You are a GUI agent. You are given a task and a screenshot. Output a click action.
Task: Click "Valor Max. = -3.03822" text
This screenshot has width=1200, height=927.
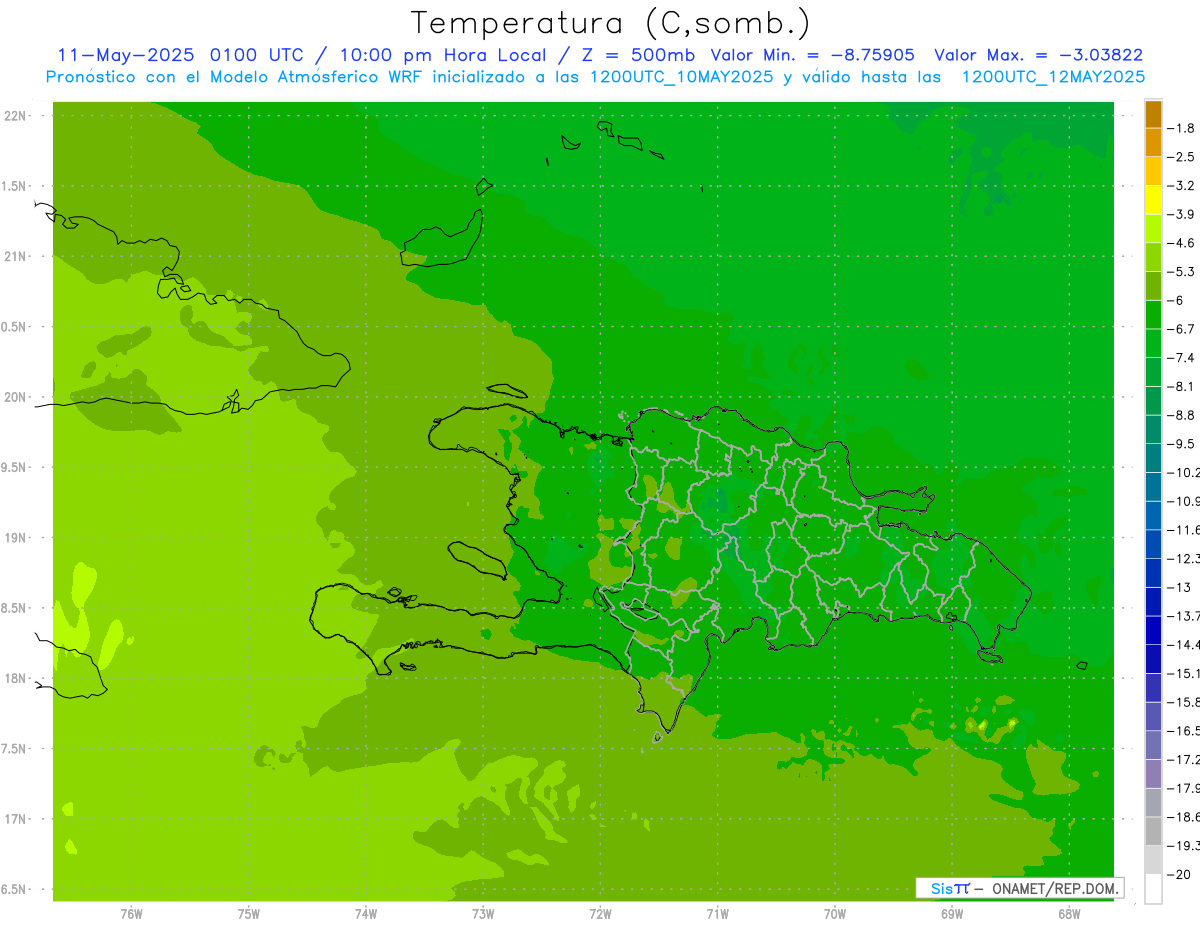click(x=1038, y=55)
